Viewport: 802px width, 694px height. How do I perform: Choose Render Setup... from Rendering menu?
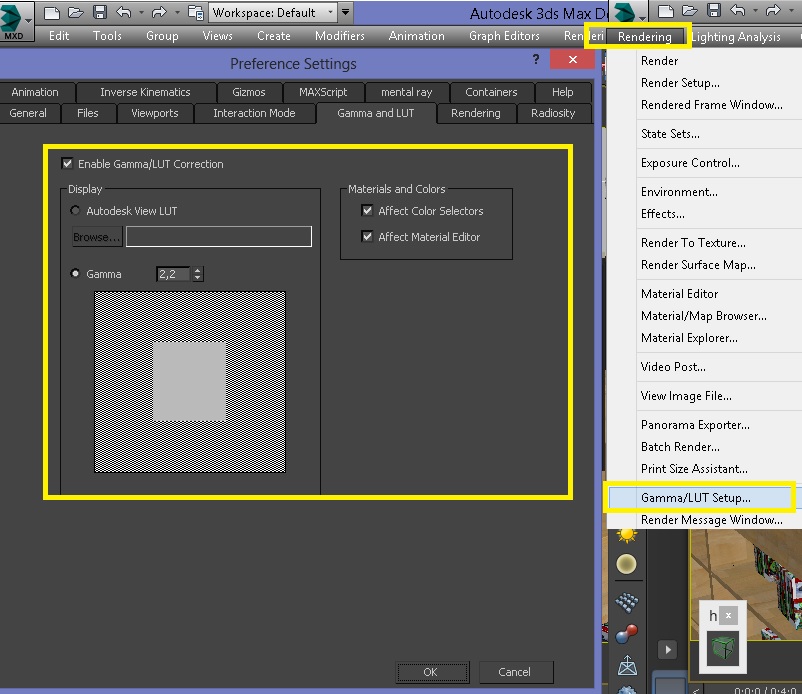680,83
